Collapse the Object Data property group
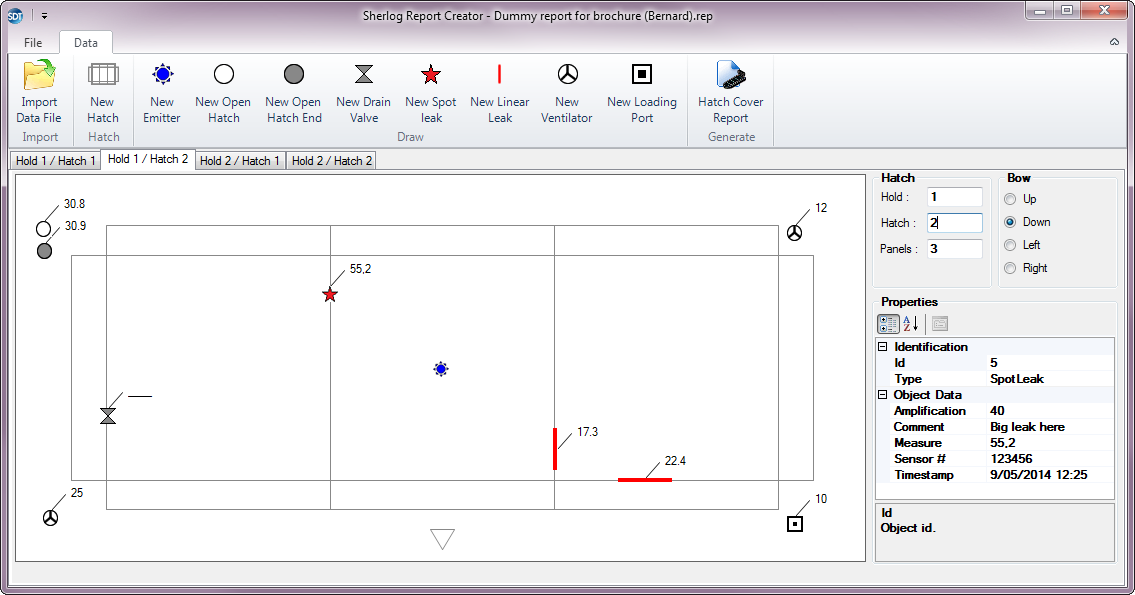The width and height of the screenshot is (1135, 595). 883,395
